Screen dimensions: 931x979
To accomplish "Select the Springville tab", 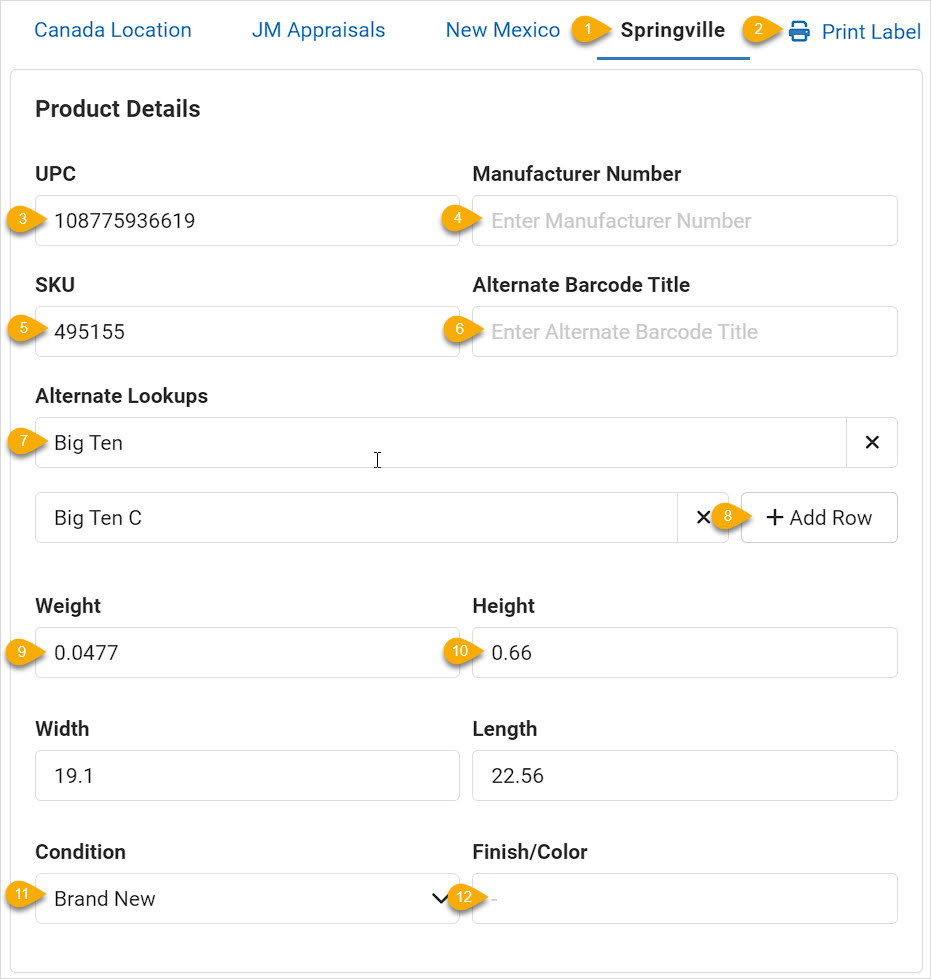I will coord(672,30).
